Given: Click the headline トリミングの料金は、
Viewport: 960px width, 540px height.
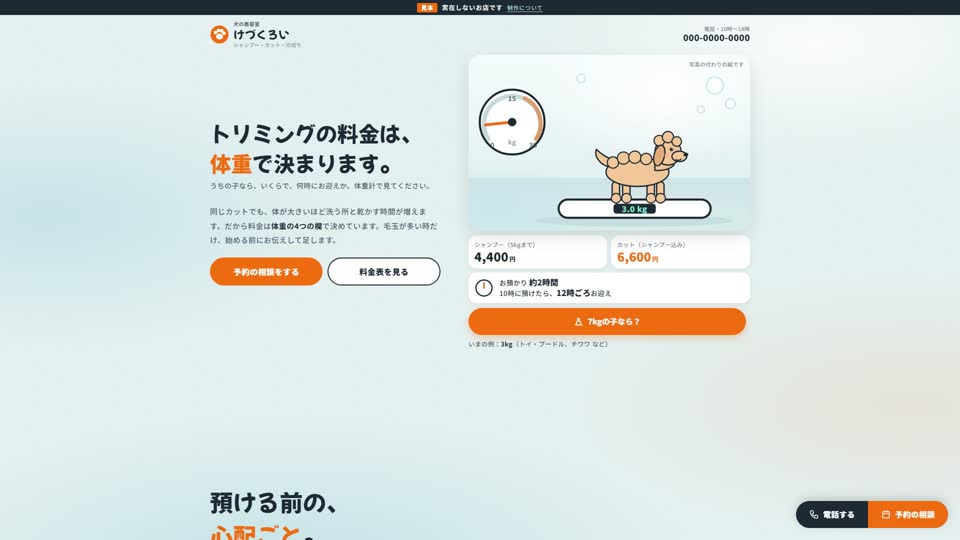Looking at the screenshot, I should [310, 133].
